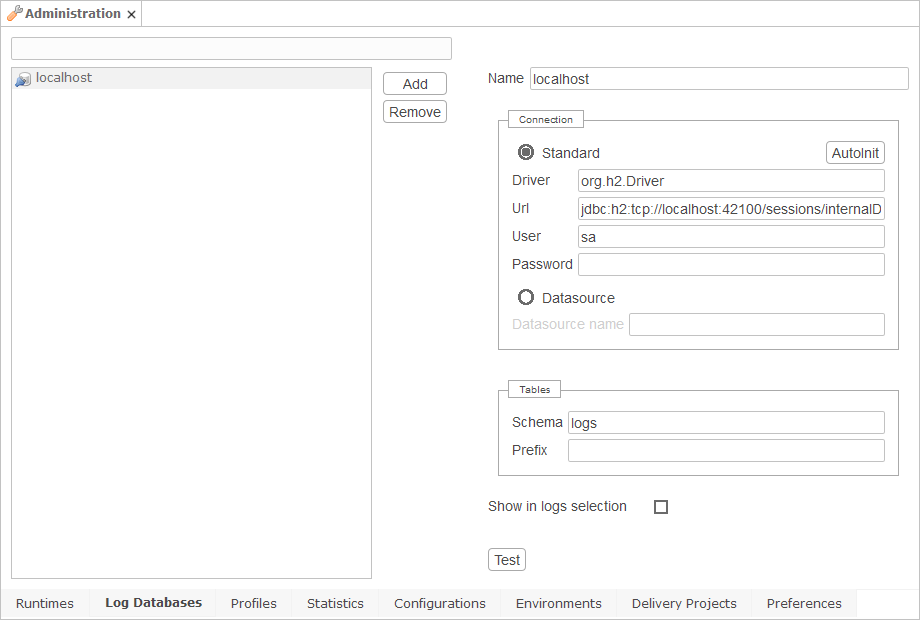
Task: Click the AutoInit button
Action: click(855, 152)
